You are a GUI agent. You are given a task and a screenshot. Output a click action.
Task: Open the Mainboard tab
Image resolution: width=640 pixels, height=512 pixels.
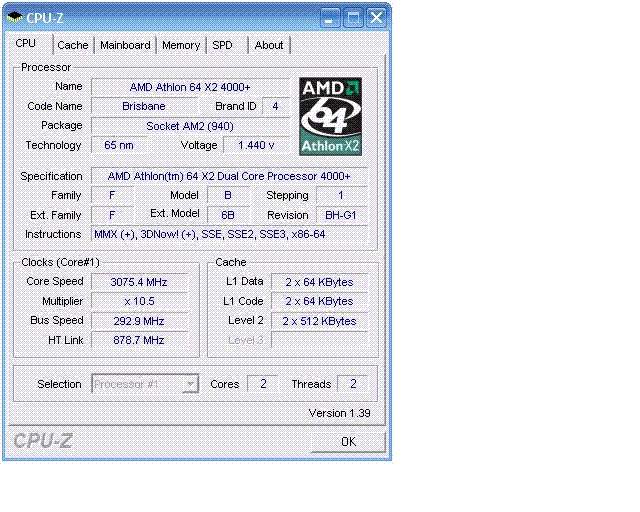[125, 45]
